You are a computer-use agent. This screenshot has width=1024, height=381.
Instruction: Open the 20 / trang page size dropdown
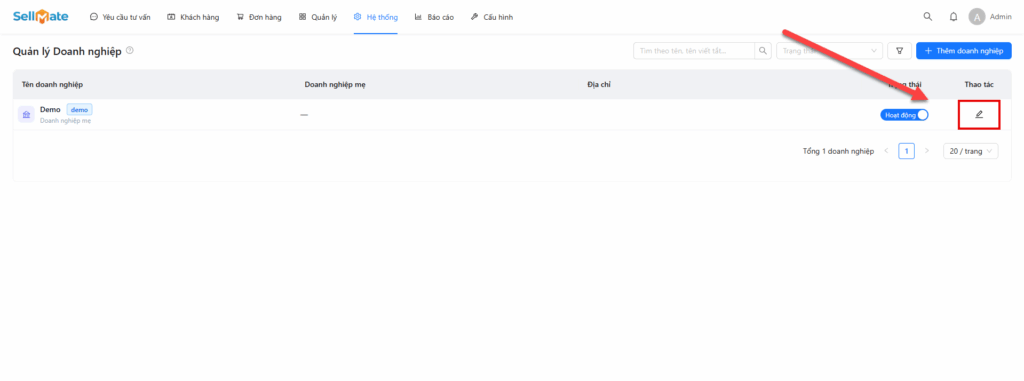[x=970, y=151]
